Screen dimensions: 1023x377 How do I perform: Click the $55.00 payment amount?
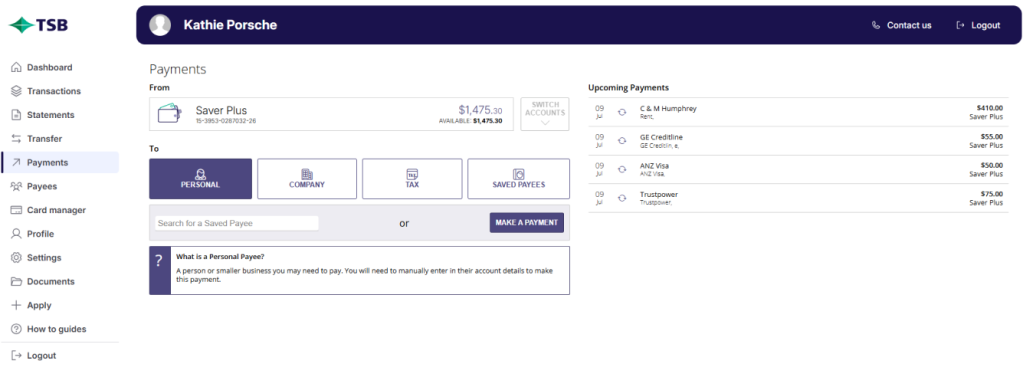(992, 137)
